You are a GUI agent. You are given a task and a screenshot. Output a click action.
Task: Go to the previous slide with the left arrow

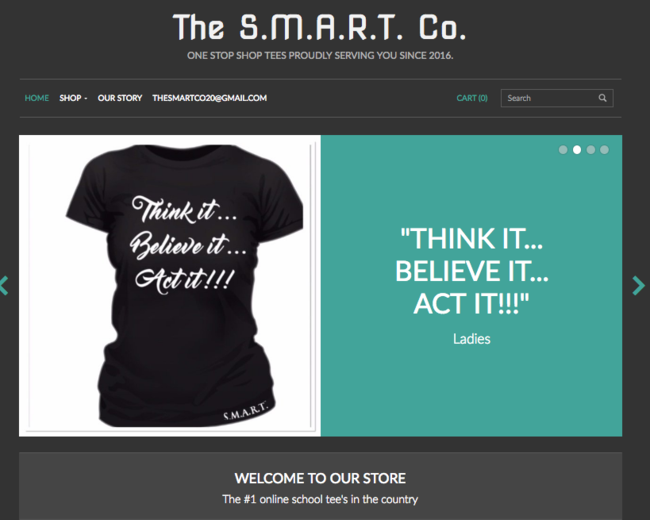coord(4,285)
